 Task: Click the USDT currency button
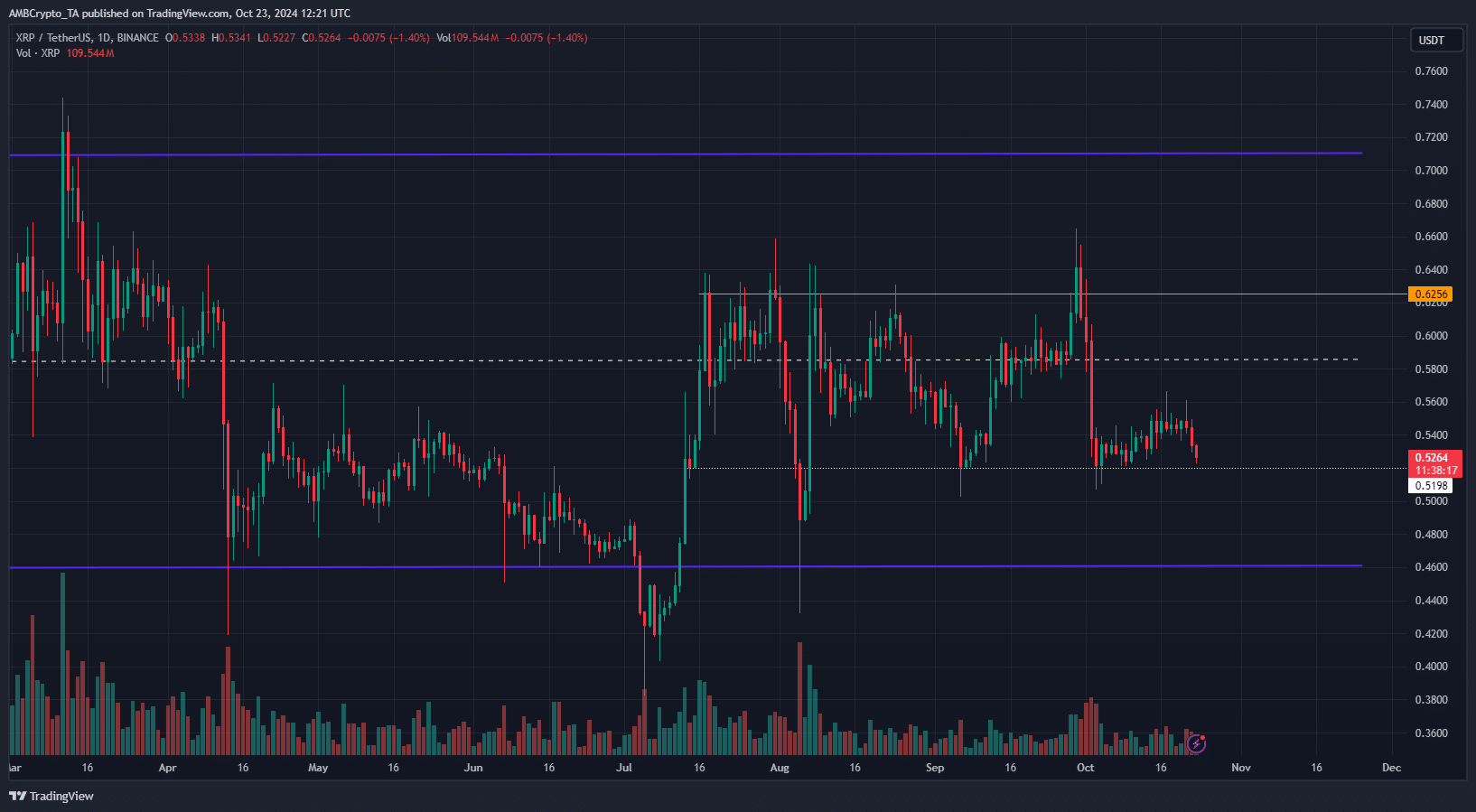[1436, 40]
